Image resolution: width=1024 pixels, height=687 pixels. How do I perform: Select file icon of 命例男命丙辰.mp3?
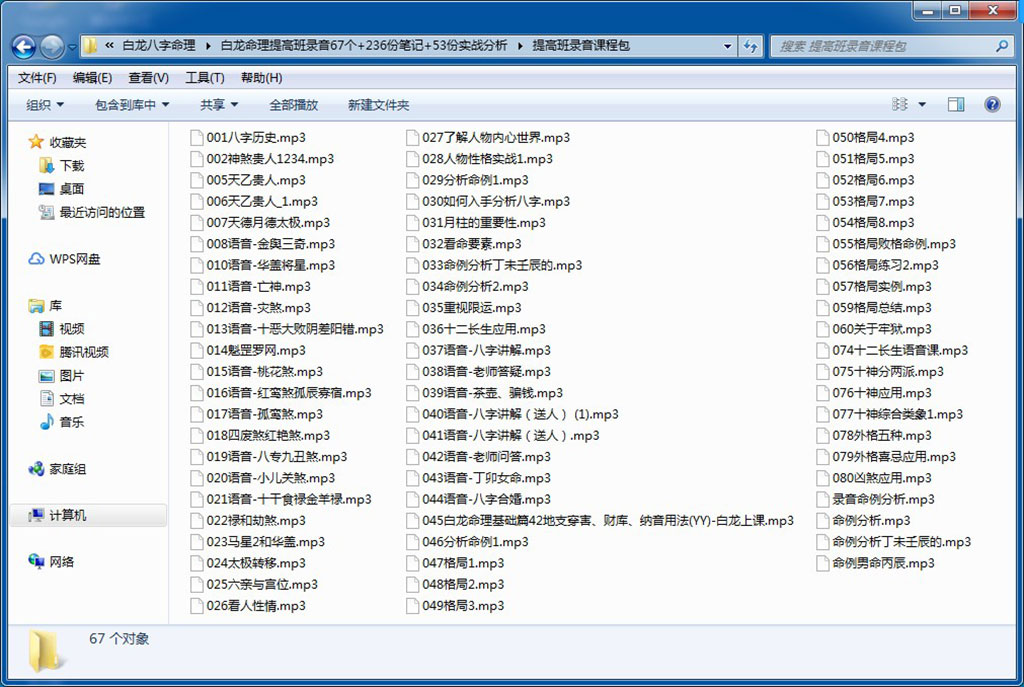click(822, 563)
